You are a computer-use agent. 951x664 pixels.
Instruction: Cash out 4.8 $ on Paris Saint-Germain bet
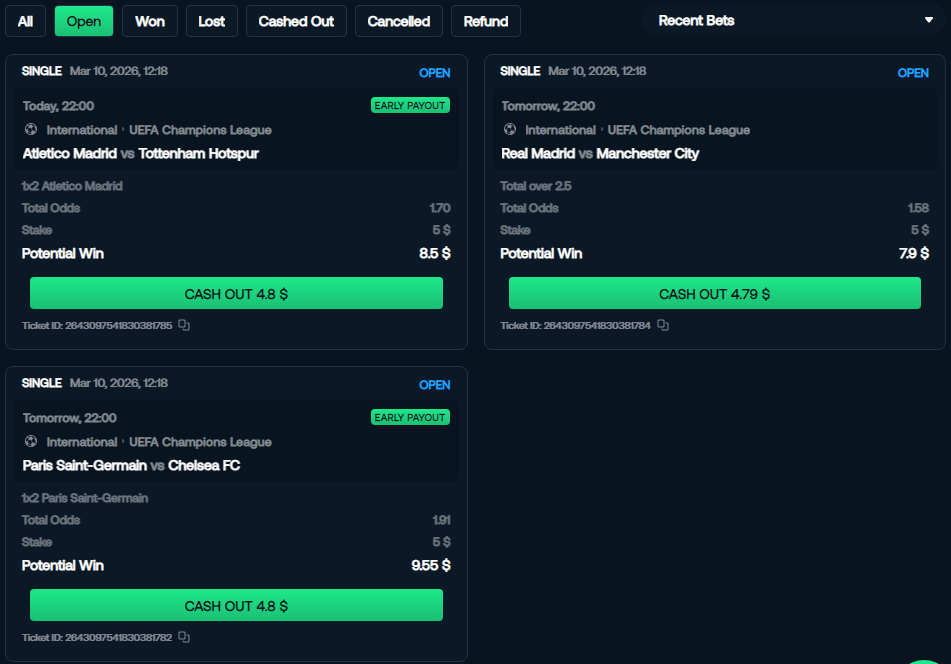[x=237, y=605]
